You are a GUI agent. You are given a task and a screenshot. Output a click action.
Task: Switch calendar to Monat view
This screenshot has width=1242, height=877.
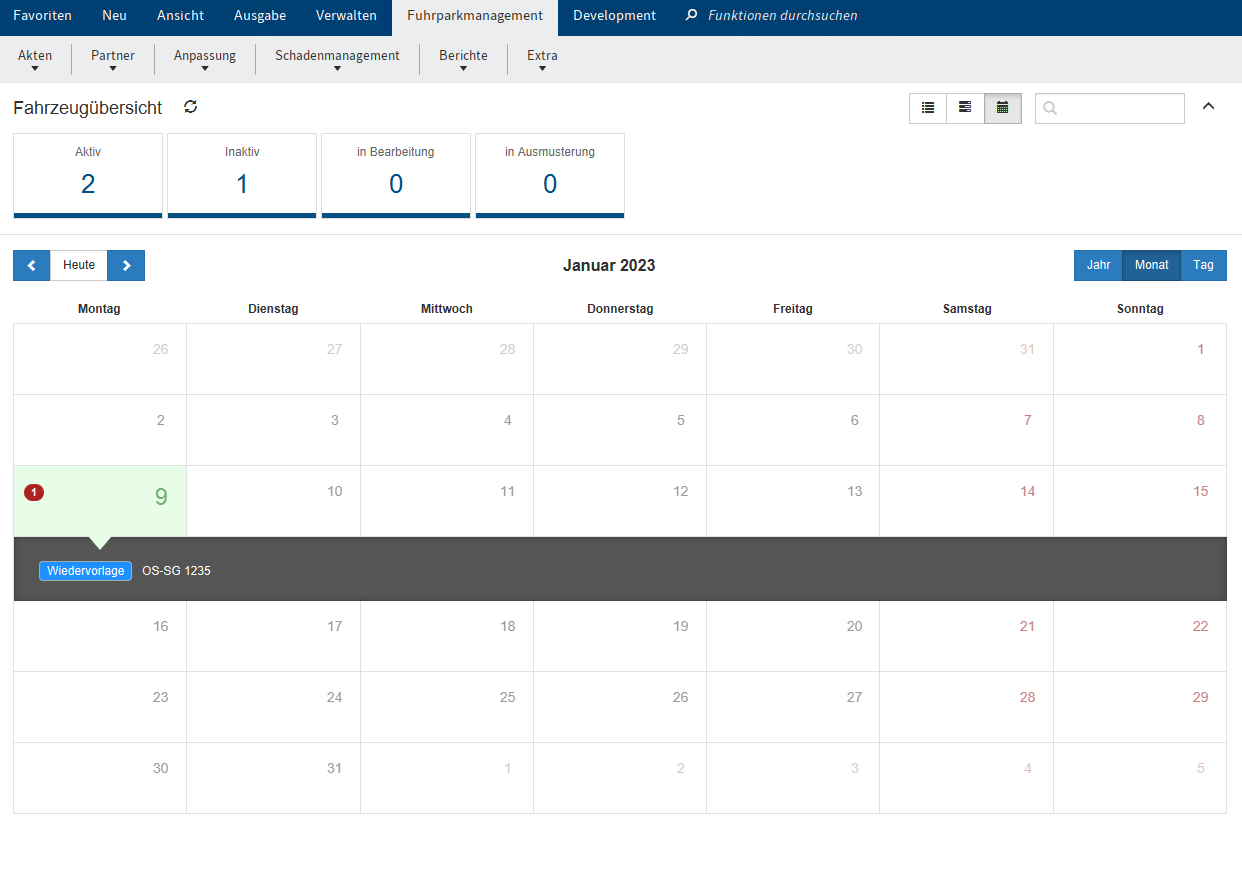tap(1151, 265)
